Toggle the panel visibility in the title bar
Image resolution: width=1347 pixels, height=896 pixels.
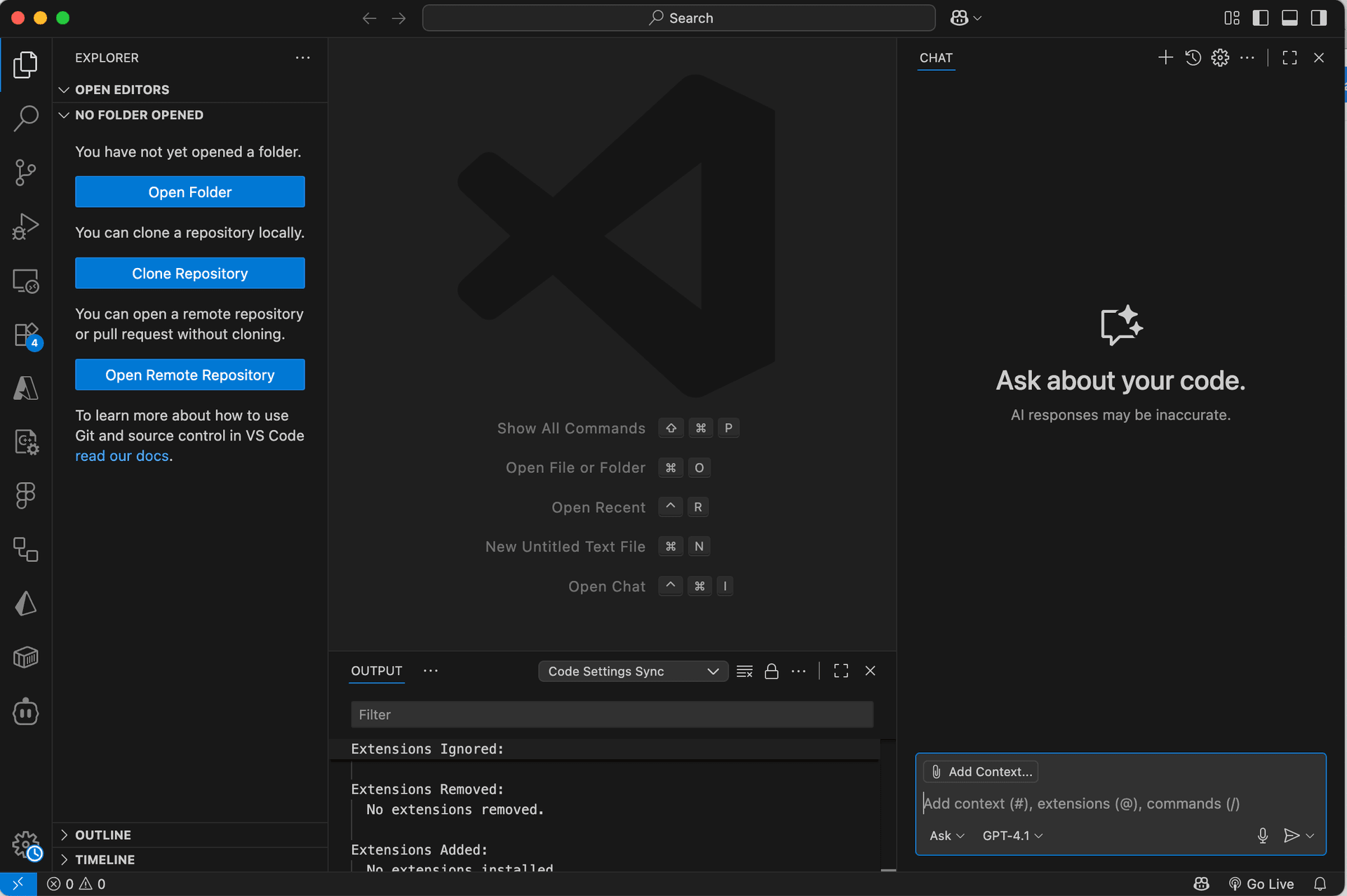click(x=1289, y=18)
